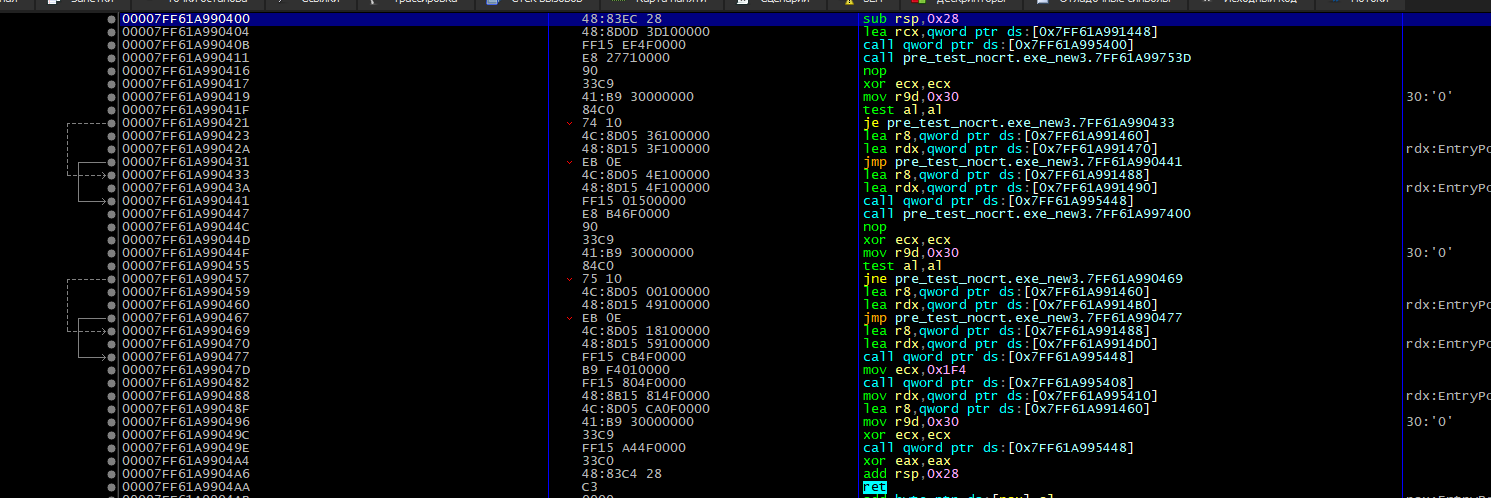Click jump-target arrowhead at row 00007FF61A990469
The height and width of the screenshot is (498, 1491).
tap(102, 331)
